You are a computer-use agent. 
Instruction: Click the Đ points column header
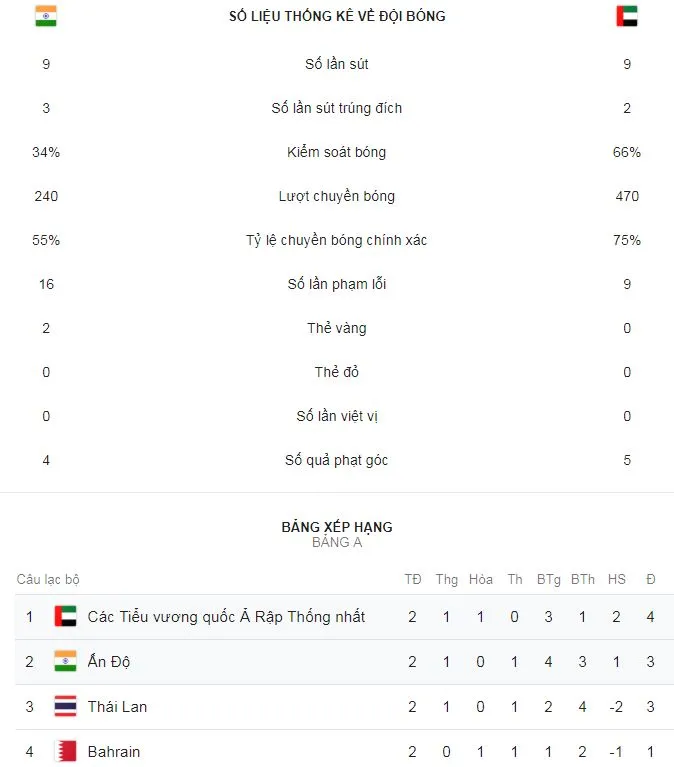click(651, 579)
